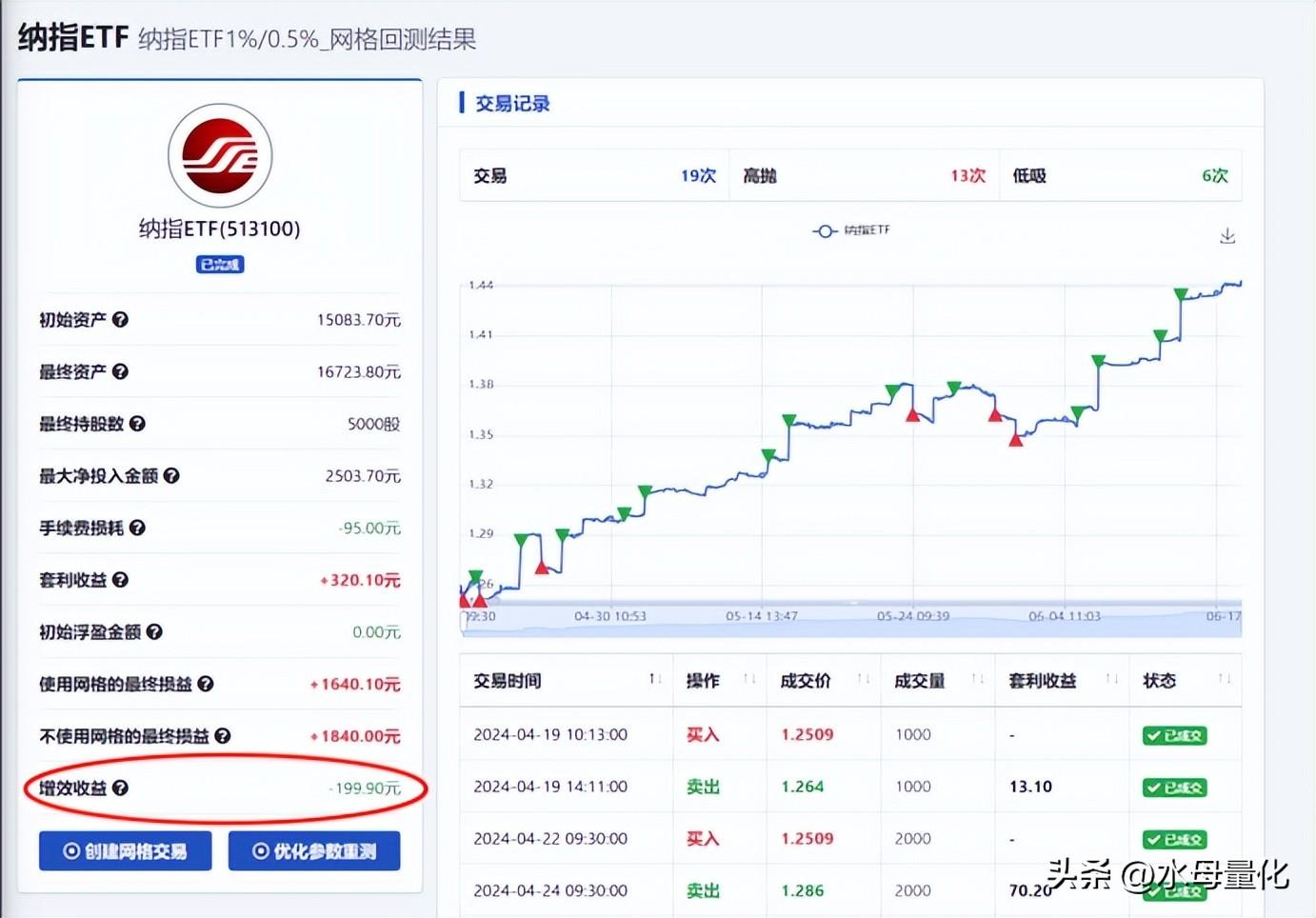1316x918 pixels.
Task: Select the 低吸 6次 stats tab
Action: click(1119, 175)
